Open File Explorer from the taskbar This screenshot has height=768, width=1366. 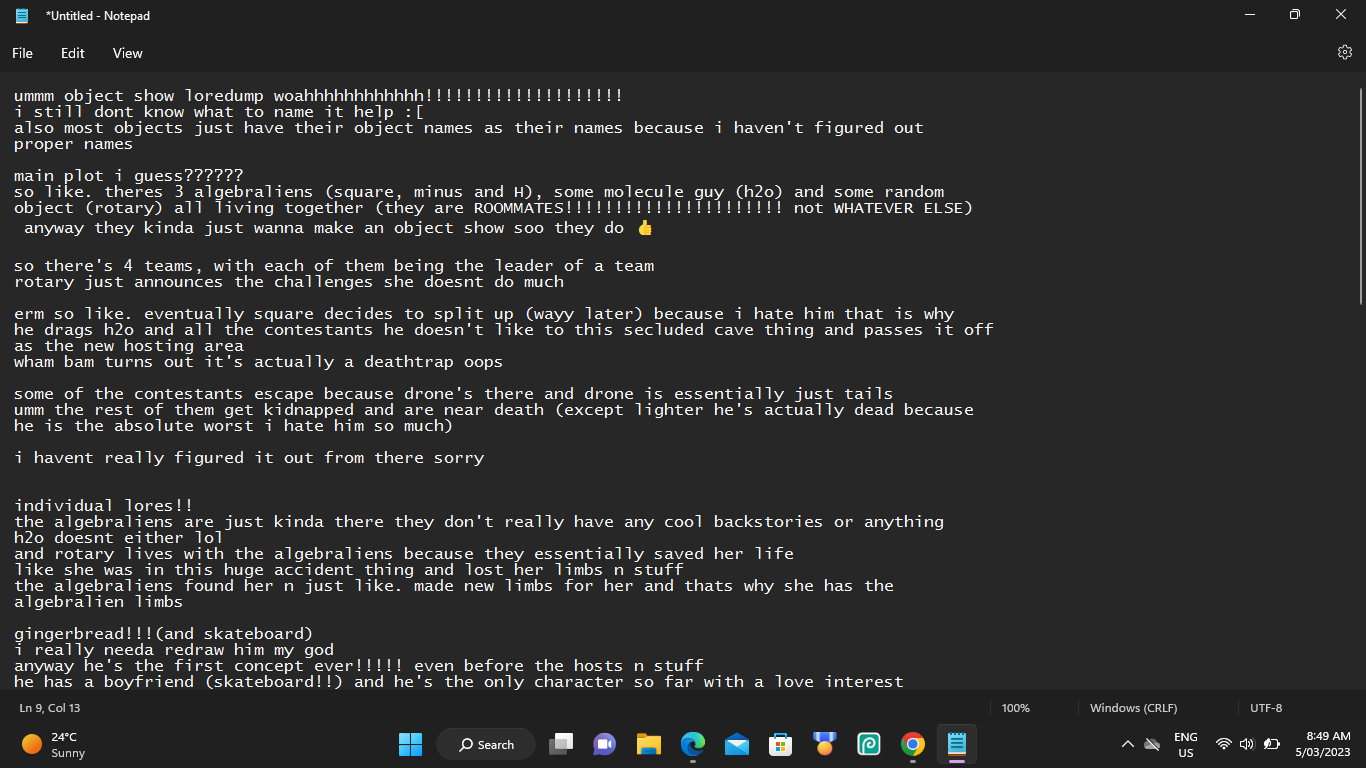pos(649,744)
